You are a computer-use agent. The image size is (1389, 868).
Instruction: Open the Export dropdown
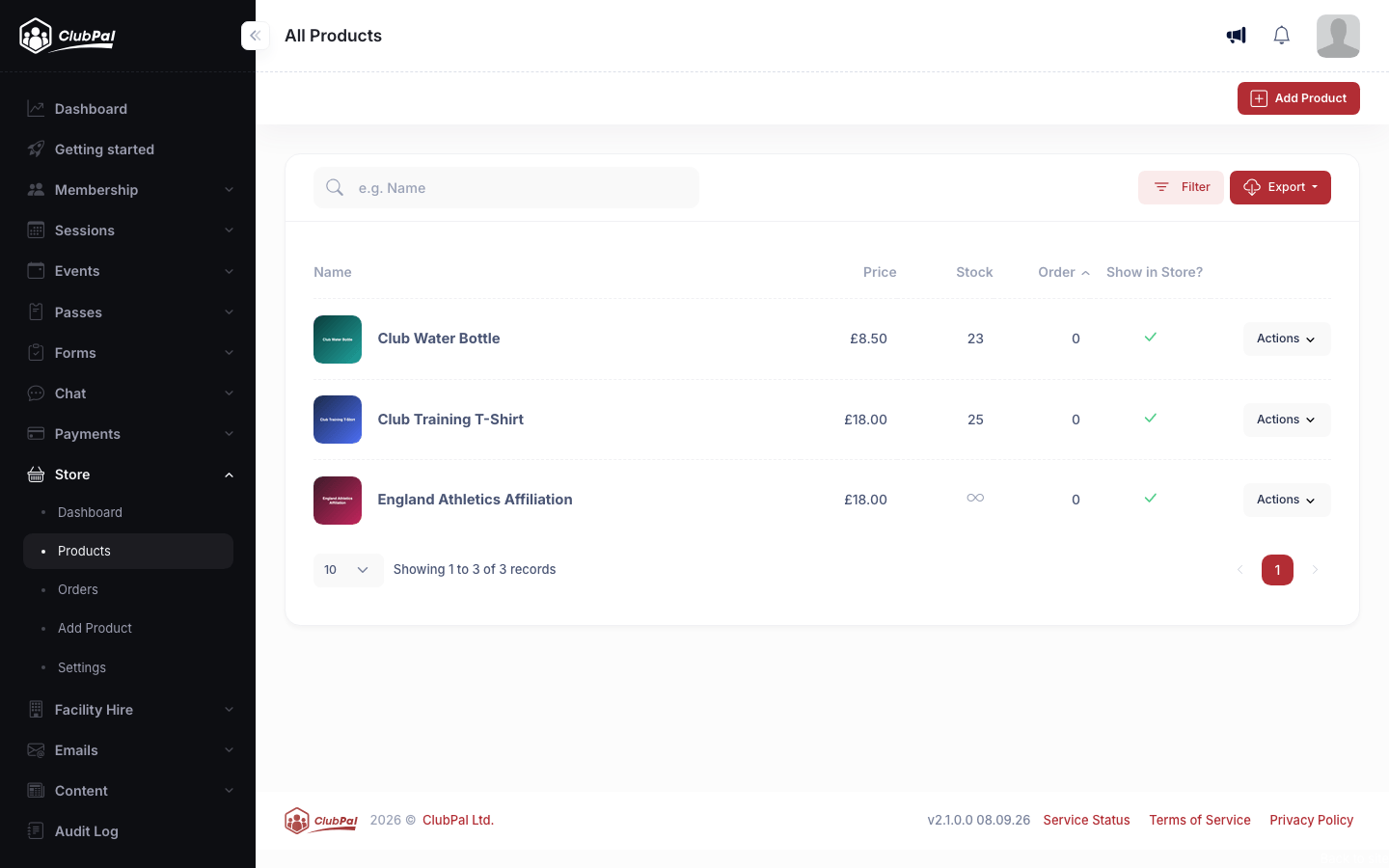(1280, 187)
